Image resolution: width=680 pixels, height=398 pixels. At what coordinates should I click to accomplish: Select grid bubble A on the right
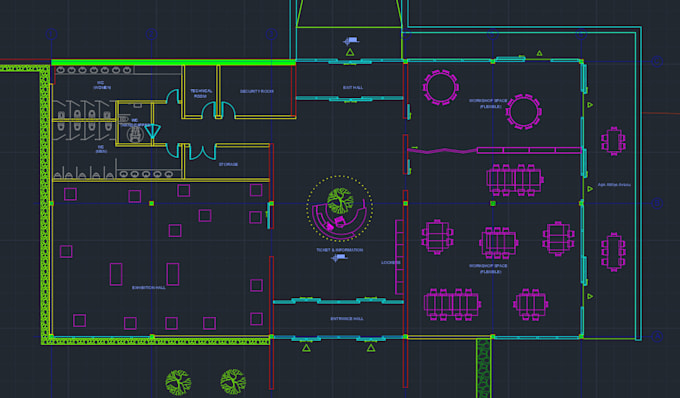tap(657, 336)
